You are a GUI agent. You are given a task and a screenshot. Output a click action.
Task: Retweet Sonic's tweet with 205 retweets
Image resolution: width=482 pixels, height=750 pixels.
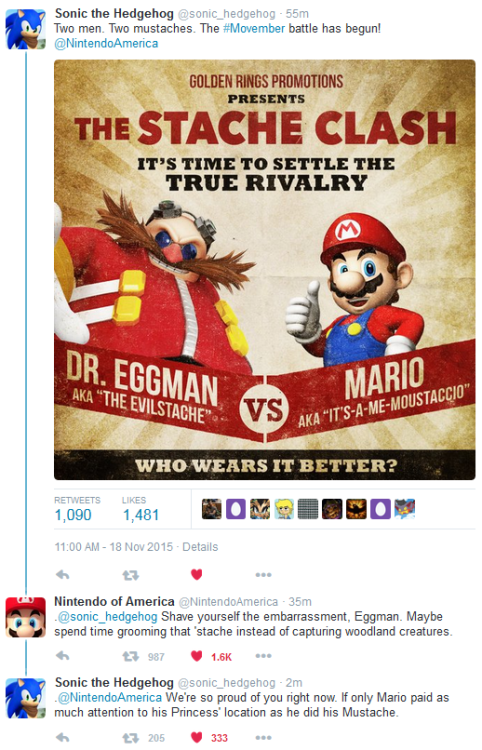coord(130,738)
